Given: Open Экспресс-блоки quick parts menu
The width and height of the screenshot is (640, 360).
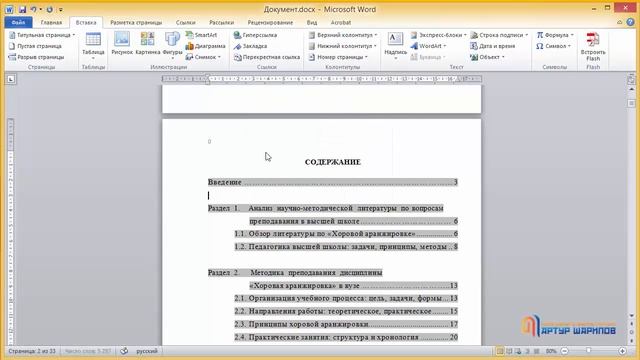Looking at the screenshot, I should pos(438,35).
